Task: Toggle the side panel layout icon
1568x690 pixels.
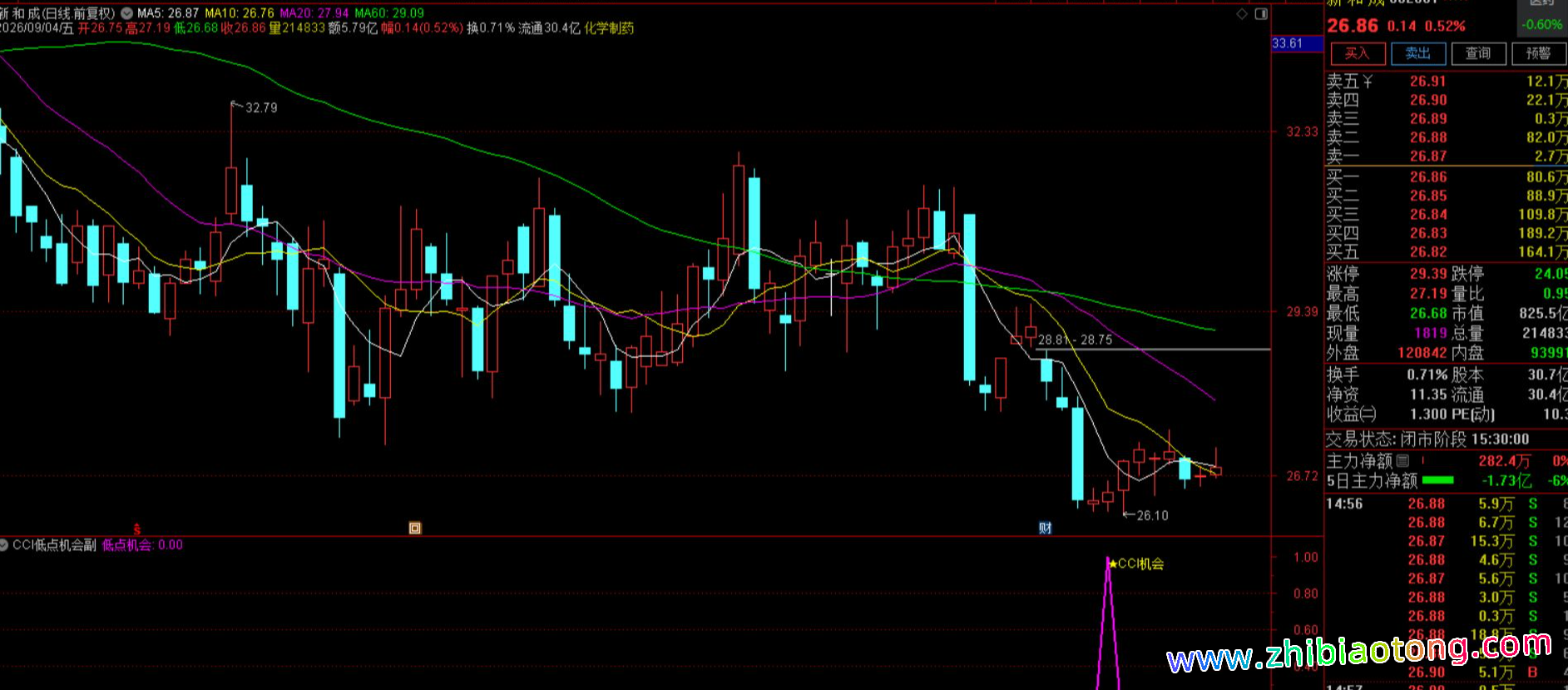Action: click(1261, 13)
